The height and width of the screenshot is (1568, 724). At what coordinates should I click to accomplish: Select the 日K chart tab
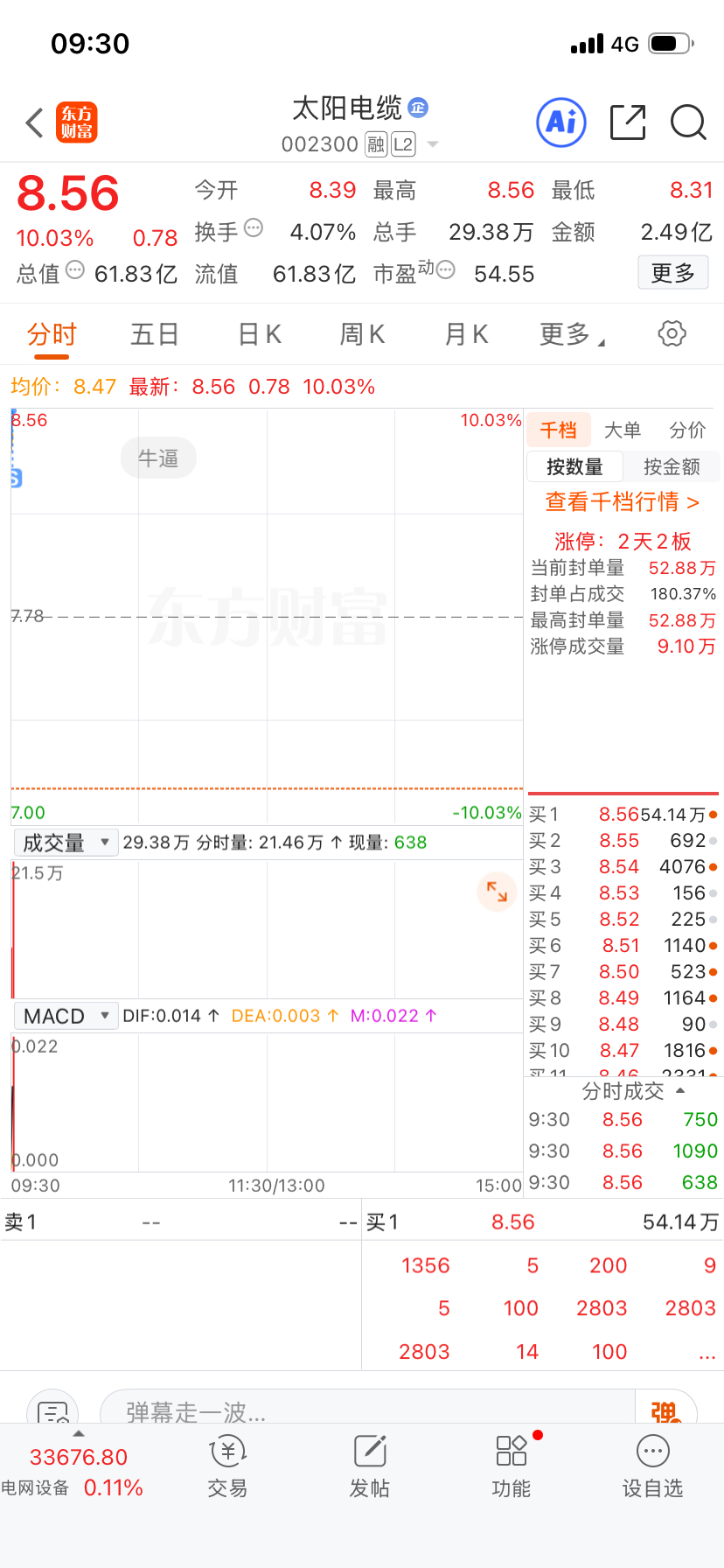[x=260, y=334]
